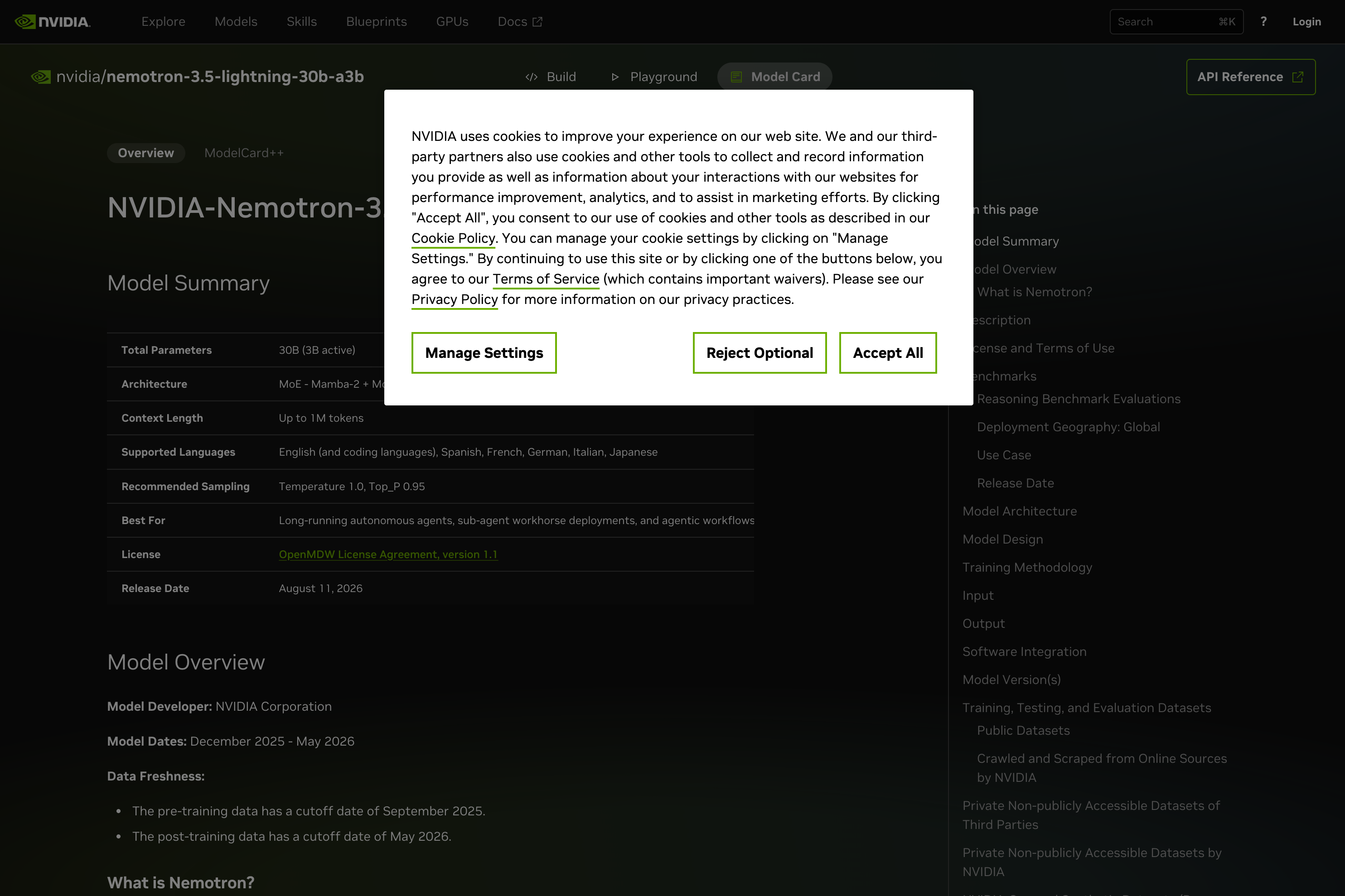This screenshot has width=1345, height=896.
Task: Open the Explore menu item
Action: tap(164, 22)
